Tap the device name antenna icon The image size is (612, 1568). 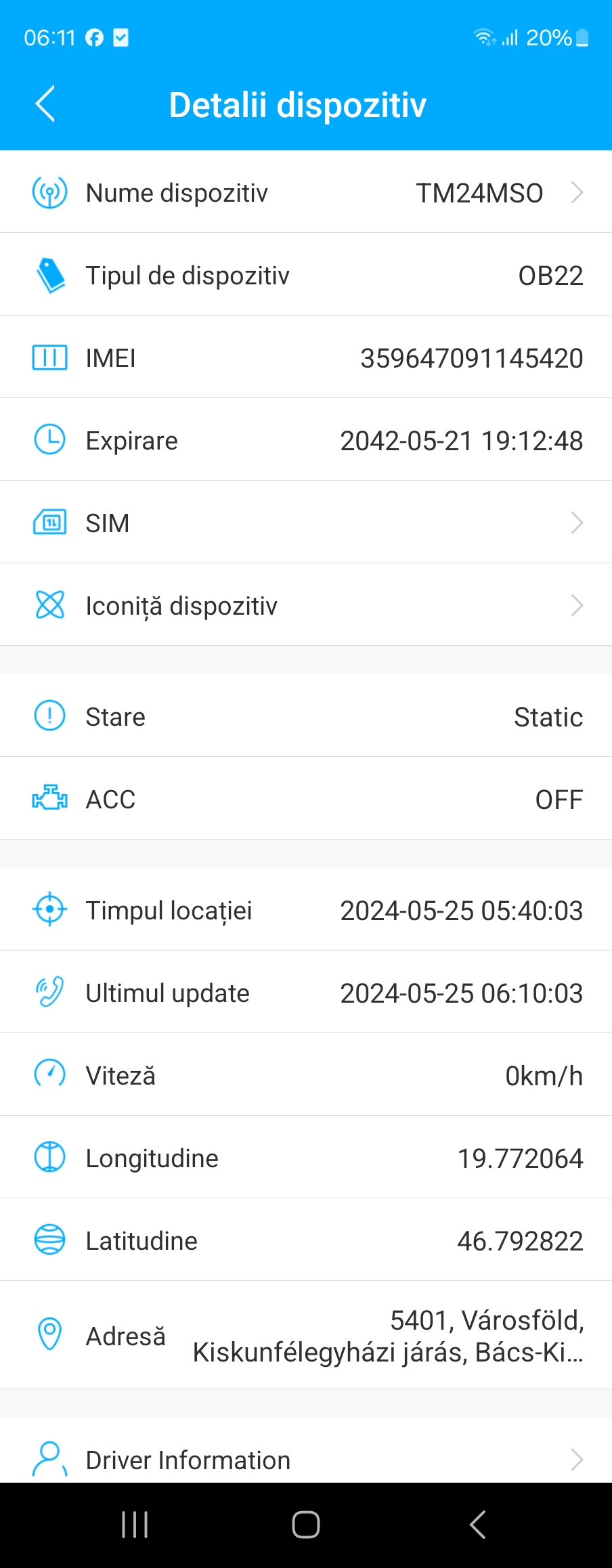pyautogui.click(x=49, y=193)
